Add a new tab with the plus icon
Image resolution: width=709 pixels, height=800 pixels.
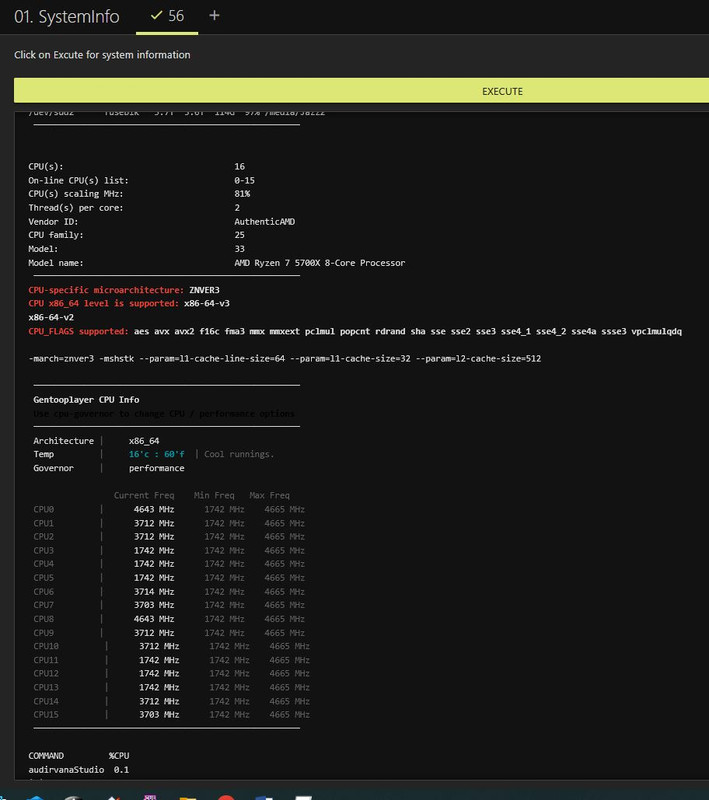click(x=214, y=16)
